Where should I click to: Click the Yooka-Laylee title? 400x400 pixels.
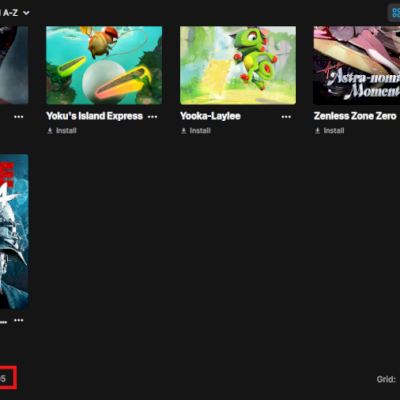210,116
